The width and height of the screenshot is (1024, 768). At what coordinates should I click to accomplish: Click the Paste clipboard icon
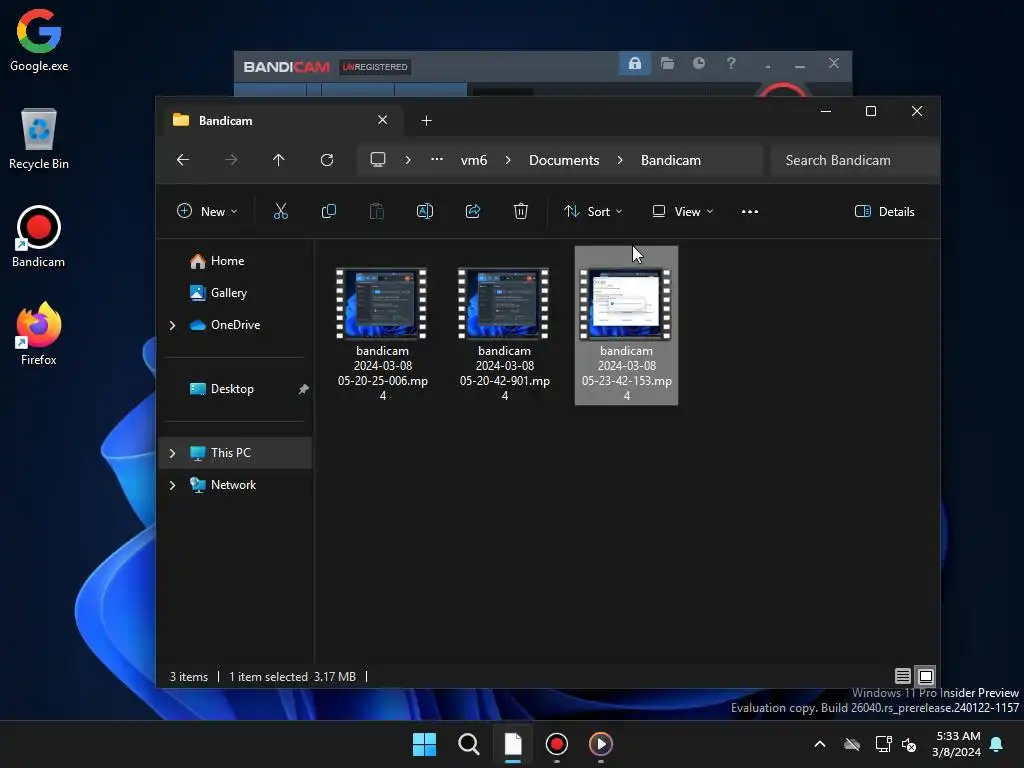click(x=377, y=211)
